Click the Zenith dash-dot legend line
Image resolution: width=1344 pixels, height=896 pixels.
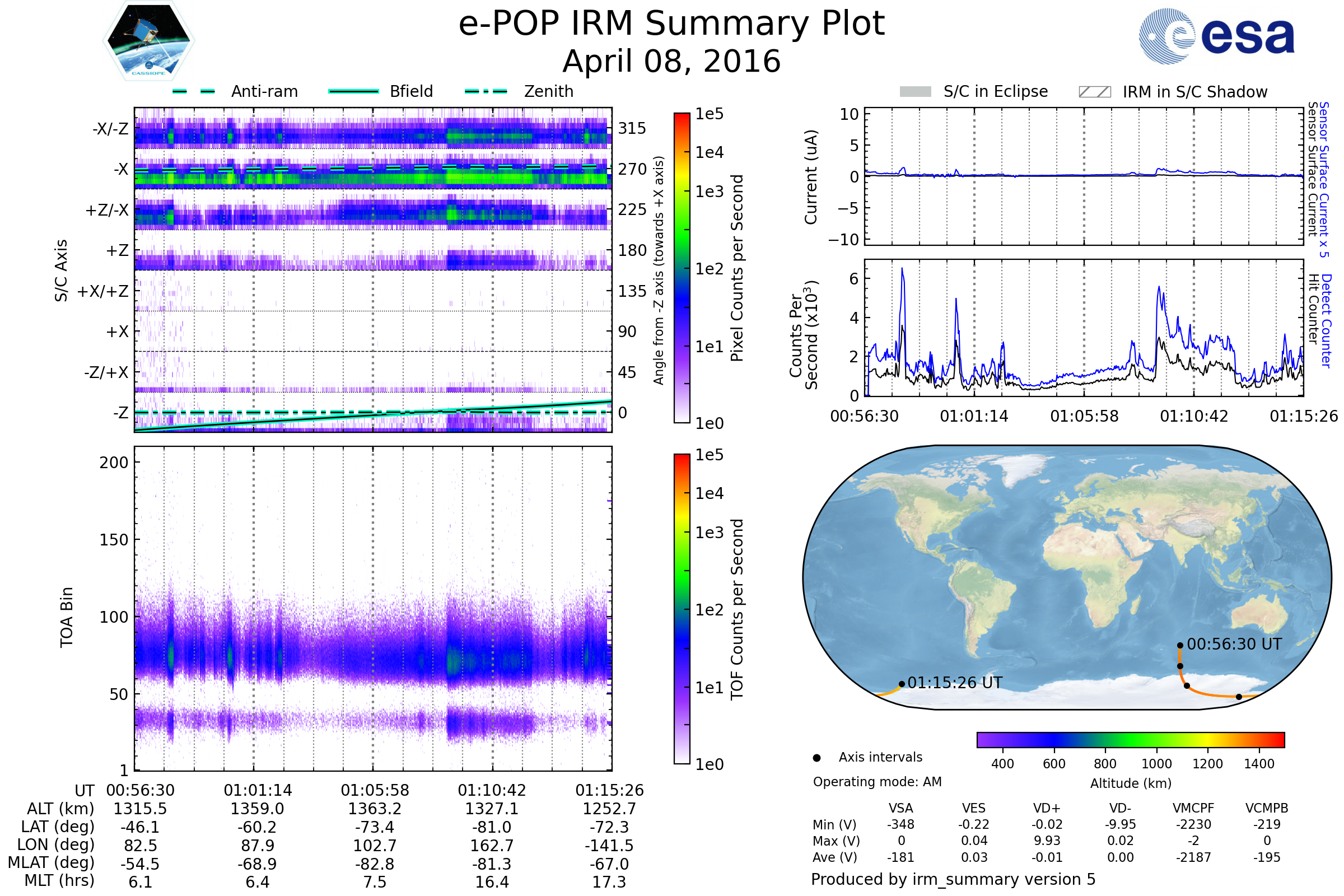click(x=486, y=91)
